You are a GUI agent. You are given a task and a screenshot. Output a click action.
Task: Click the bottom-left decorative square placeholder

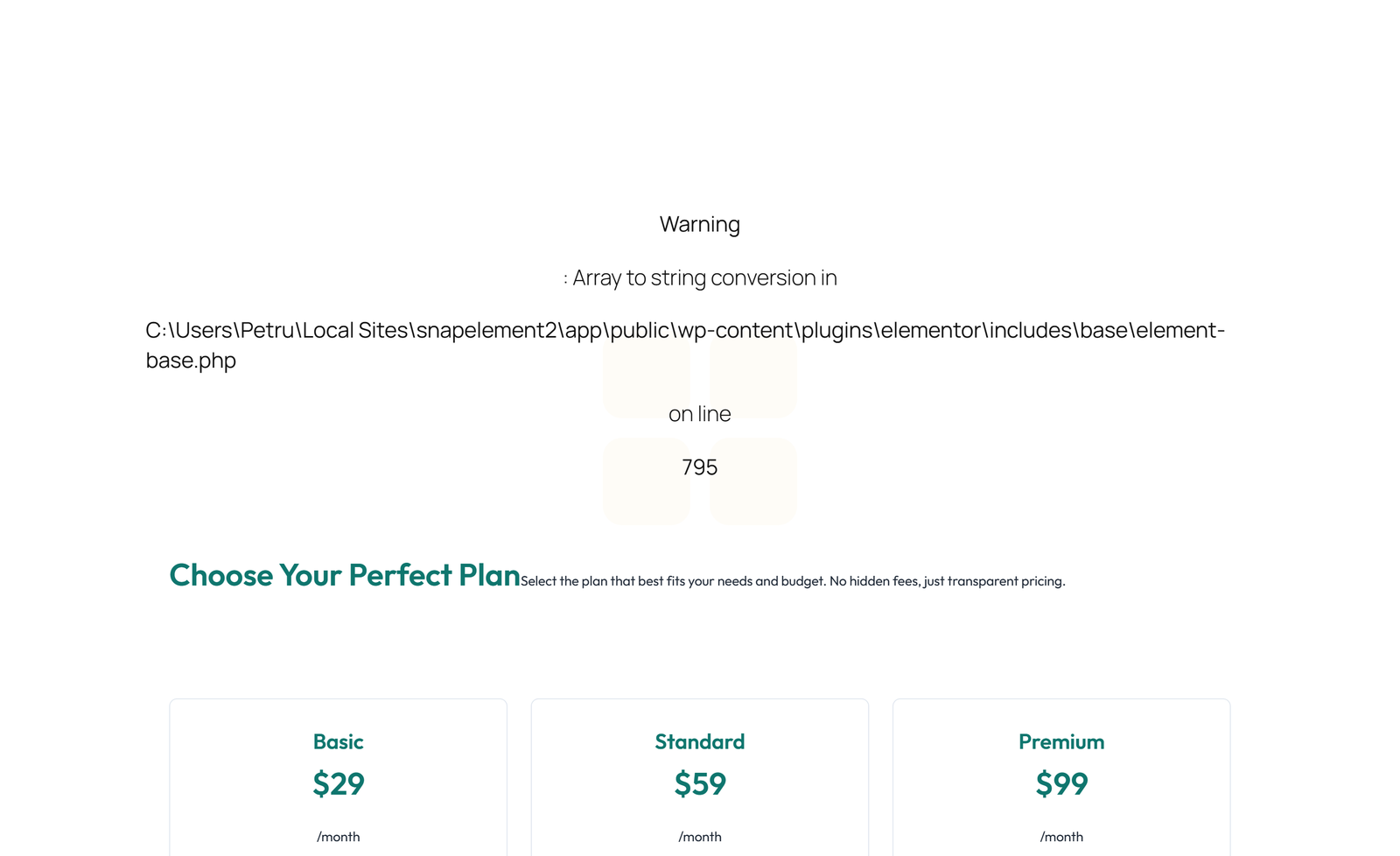click(x=647, y=481)
